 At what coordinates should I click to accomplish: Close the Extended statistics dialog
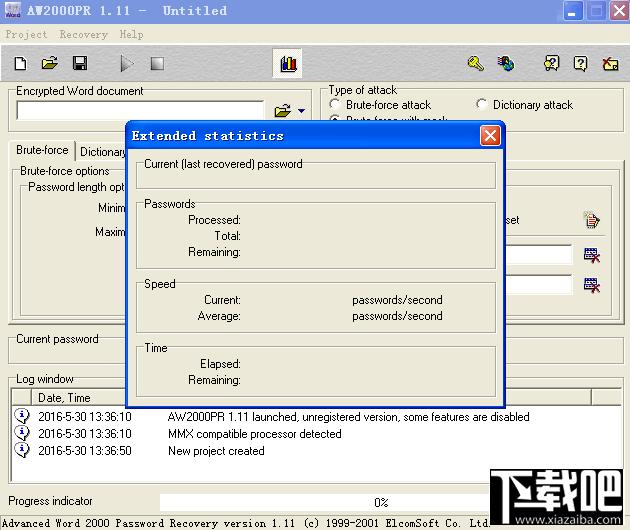tap(490, 136)
